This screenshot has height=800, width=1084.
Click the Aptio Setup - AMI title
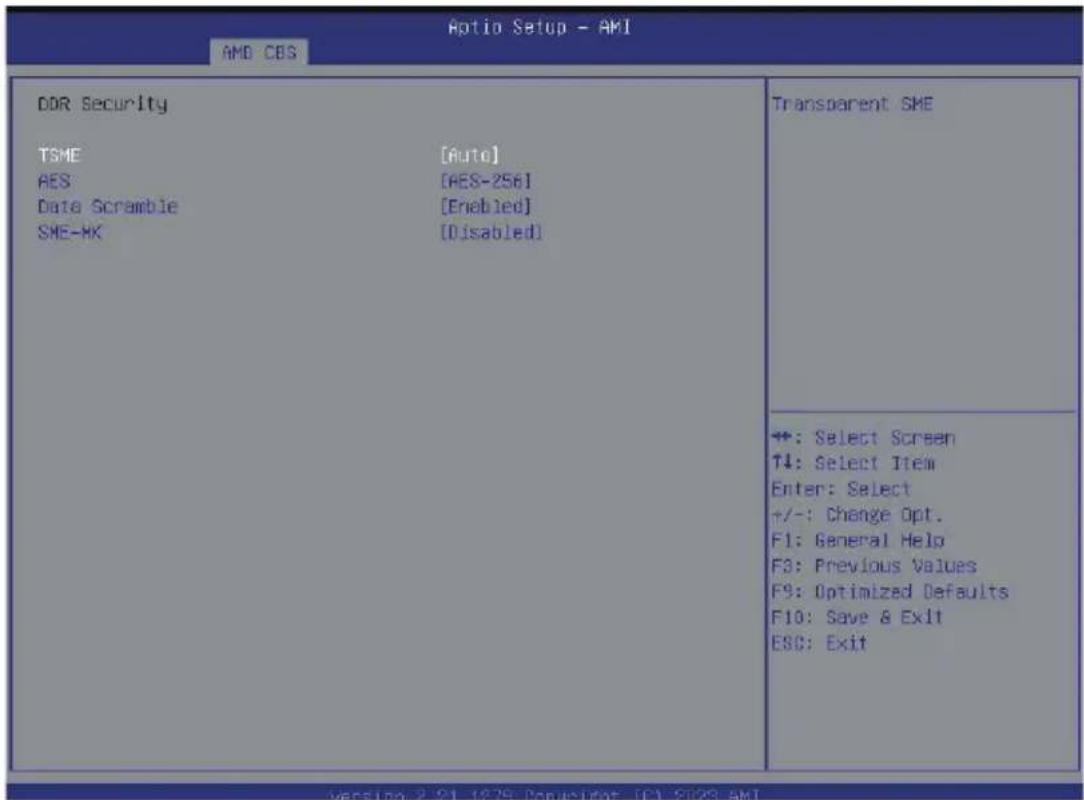coord(539,27)
